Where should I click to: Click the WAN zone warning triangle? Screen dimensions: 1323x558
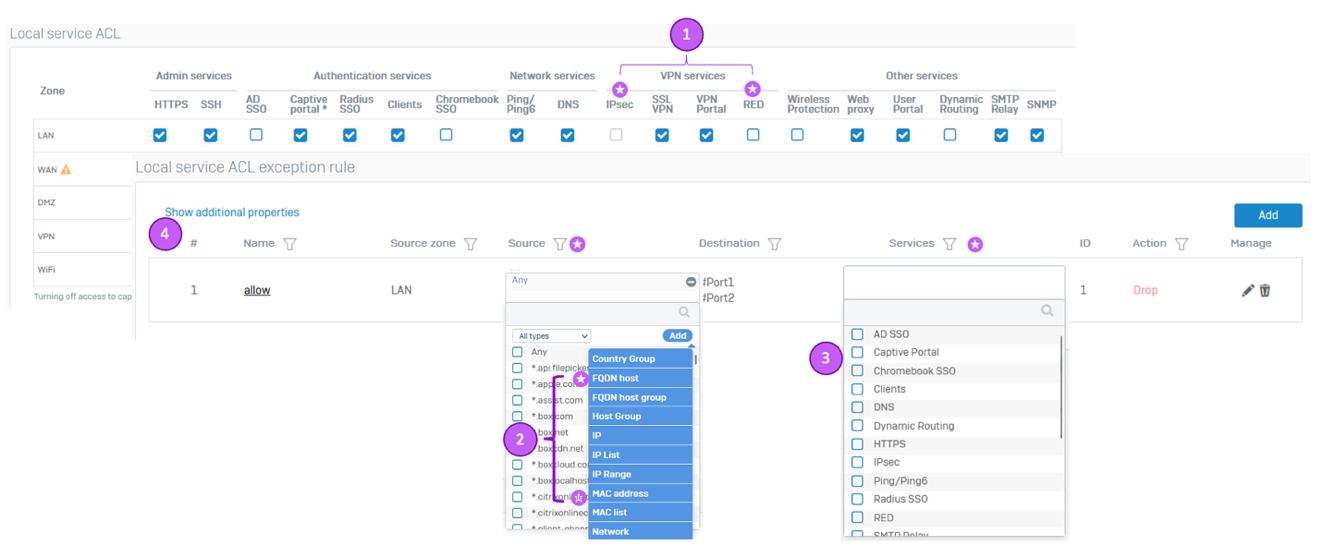click(66, 170)
